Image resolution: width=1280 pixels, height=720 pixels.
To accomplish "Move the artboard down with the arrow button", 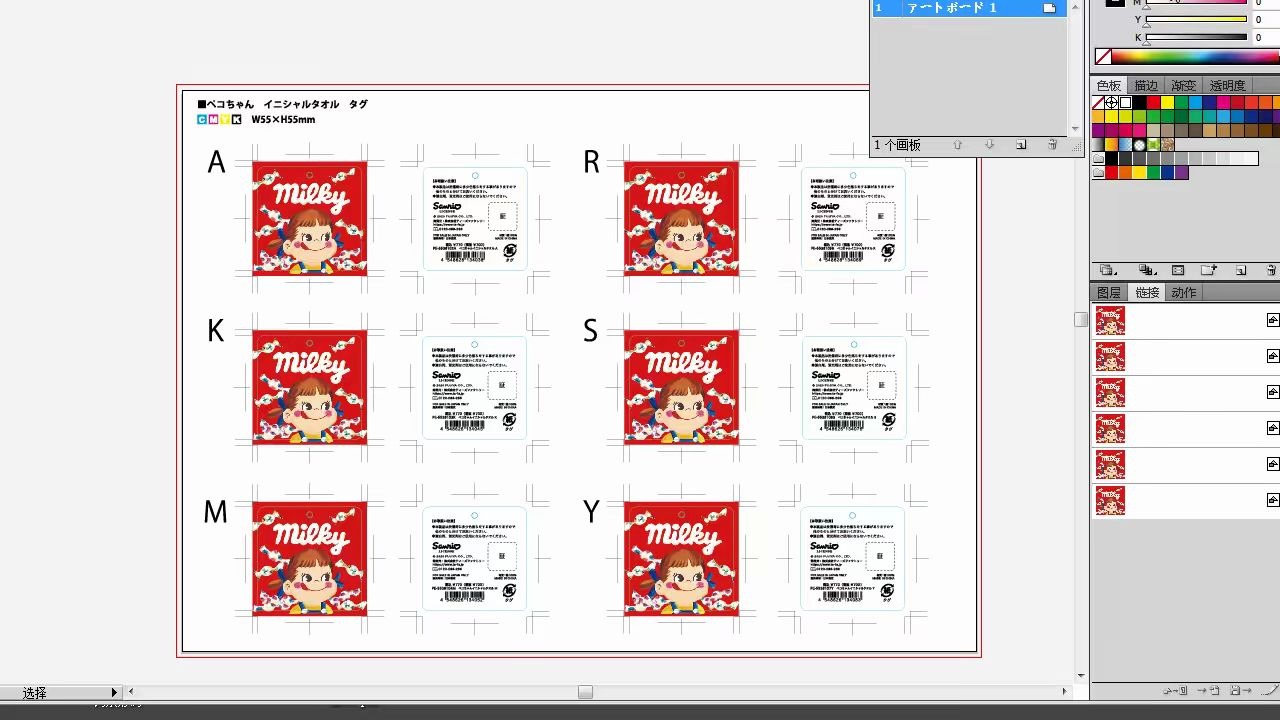I will pyautogui.click(x=987, y=144).
